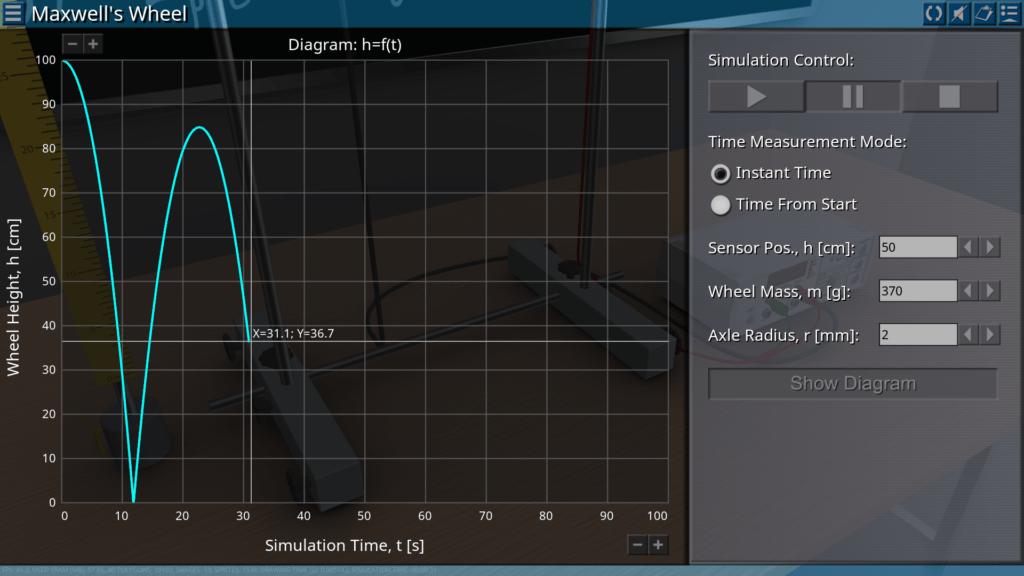The image size is (1024, 576).
Task: Click the reset/refresh arrows icon
Action: (934, 13)
